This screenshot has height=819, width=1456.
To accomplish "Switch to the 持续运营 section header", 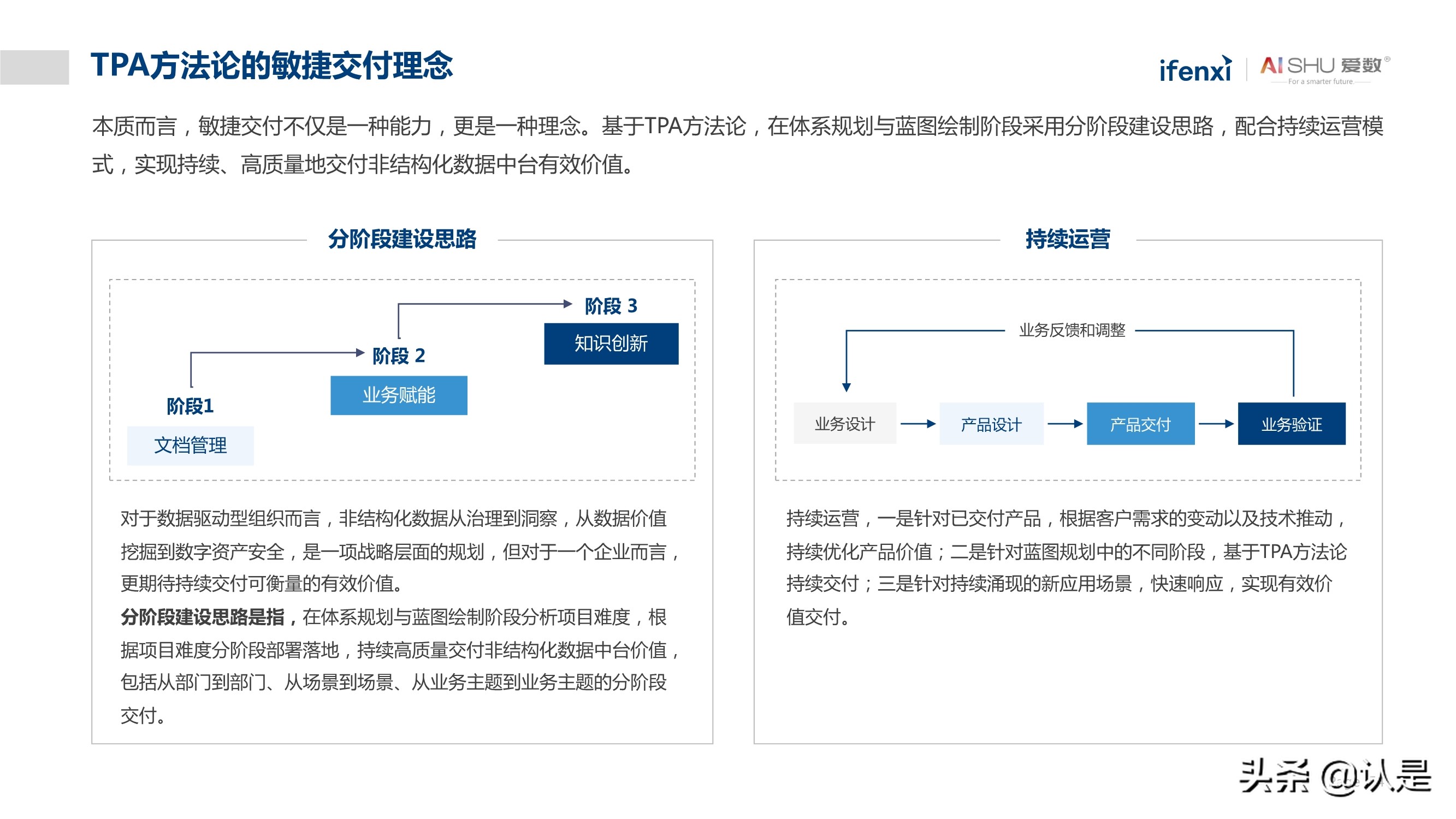I will (x=1068, y=240).
